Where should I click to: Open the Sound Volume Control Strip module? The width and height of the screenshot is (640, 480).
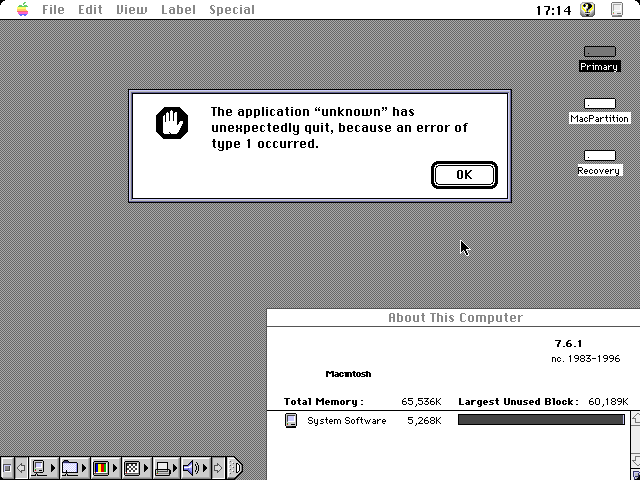(x=196, y=468)
